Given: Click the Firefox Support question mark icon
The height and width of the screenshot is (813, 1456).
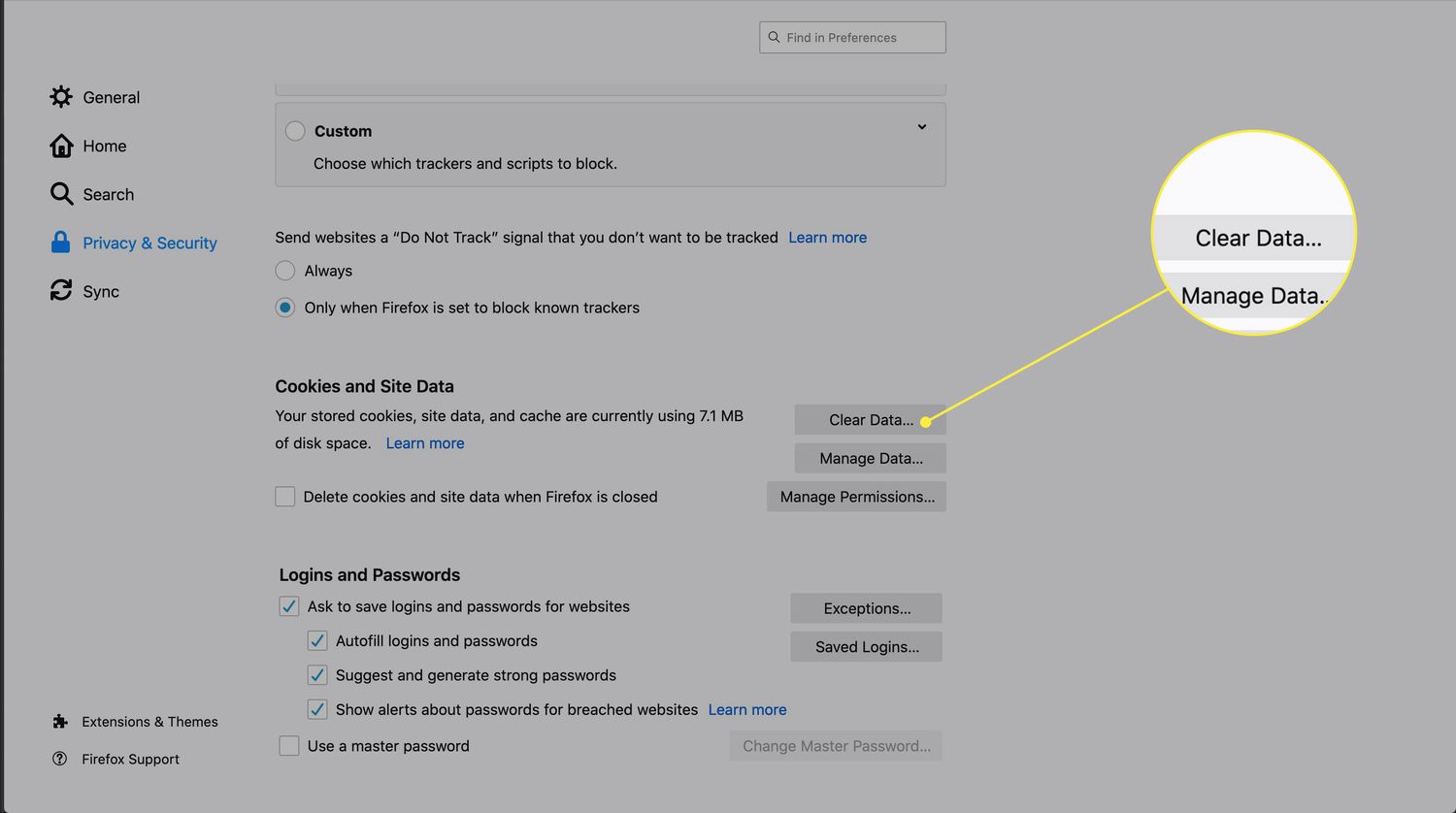Looking at the screenshot, I should pos(60,759).
